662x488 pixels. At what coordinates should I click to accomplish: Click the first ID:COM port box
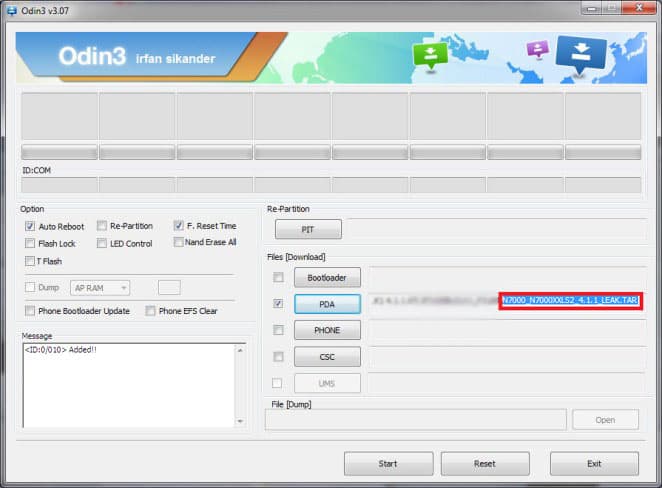click(x=60, y=185)
